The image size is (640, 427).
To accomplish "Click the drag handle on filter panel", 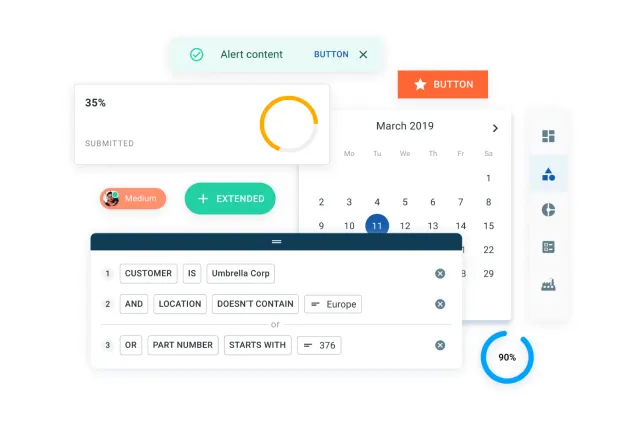I will [x=276, y=242].
